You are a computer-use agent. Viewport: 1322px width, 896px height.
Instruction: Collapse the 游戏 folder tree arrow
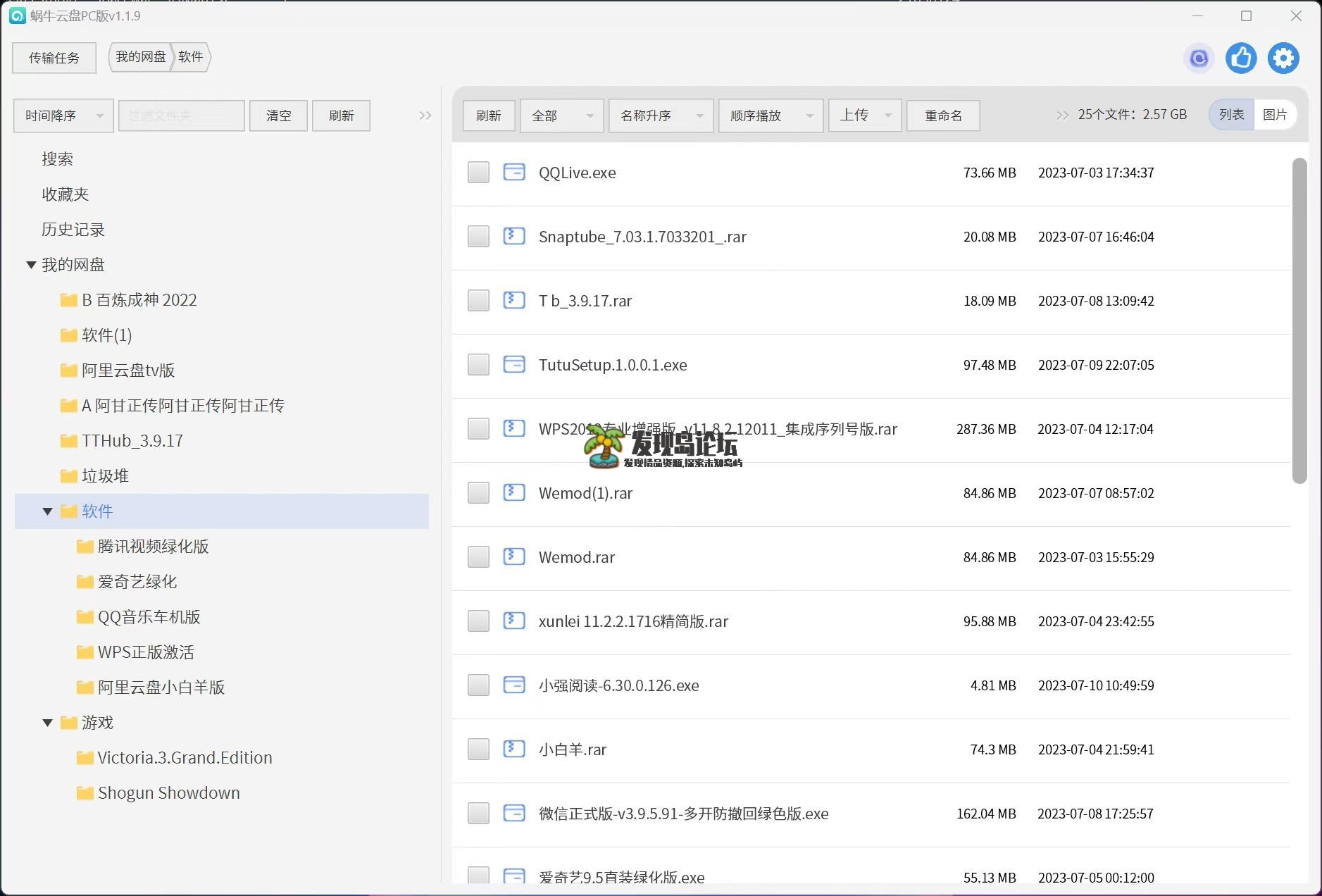click(47, 723)
